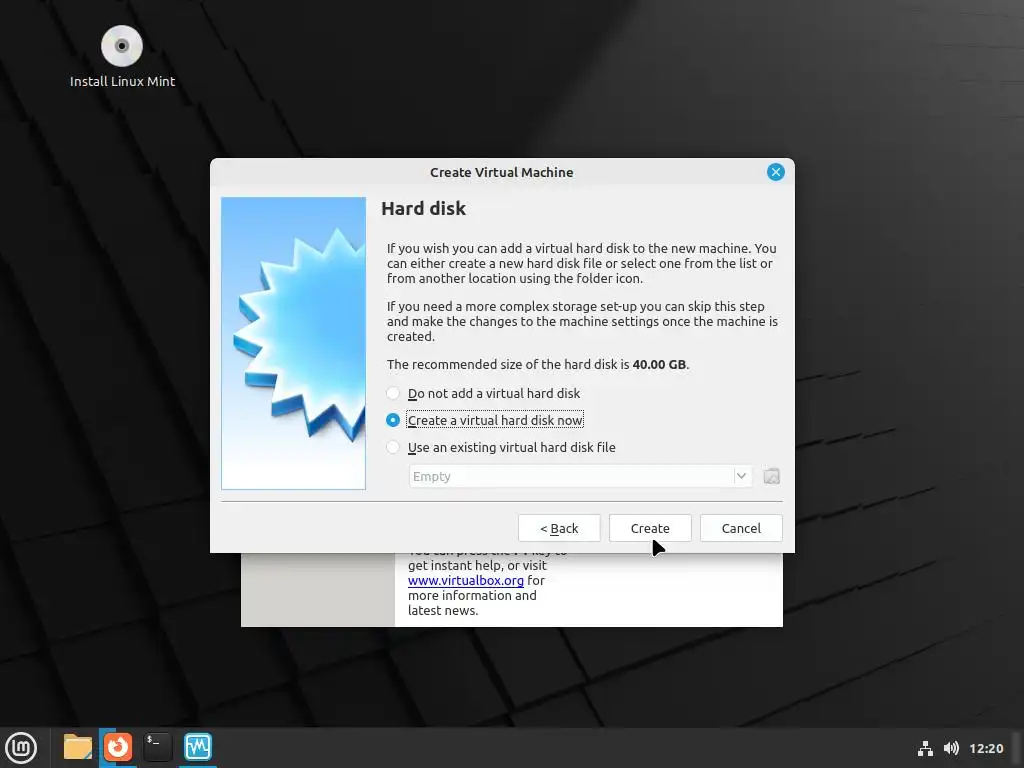Click the Create button
The height and width of the screenshot is (768, 1024).
pos(650,528)
